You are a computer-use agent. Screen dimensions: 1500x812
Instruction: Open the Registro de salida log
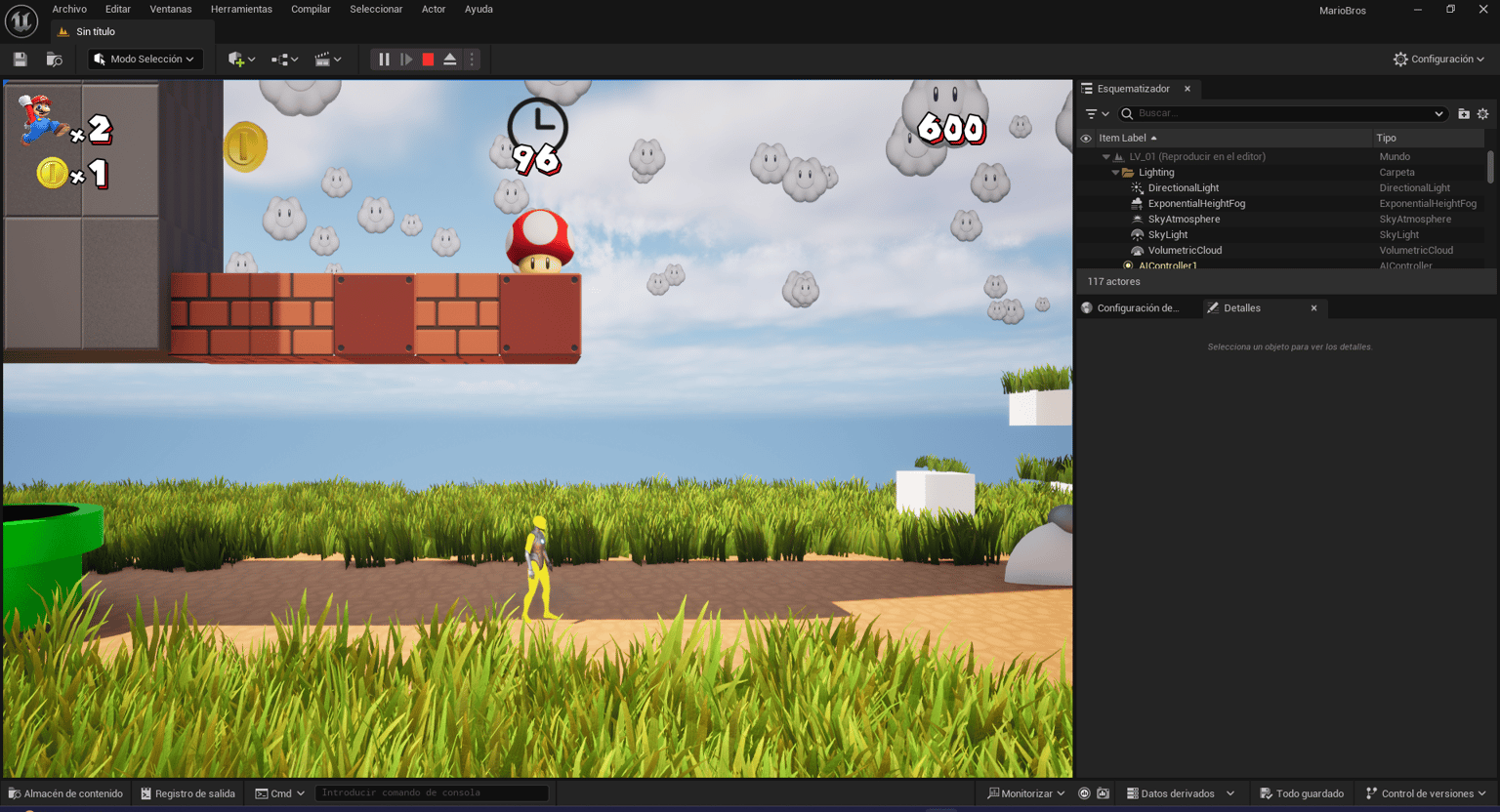coord(188,793)
